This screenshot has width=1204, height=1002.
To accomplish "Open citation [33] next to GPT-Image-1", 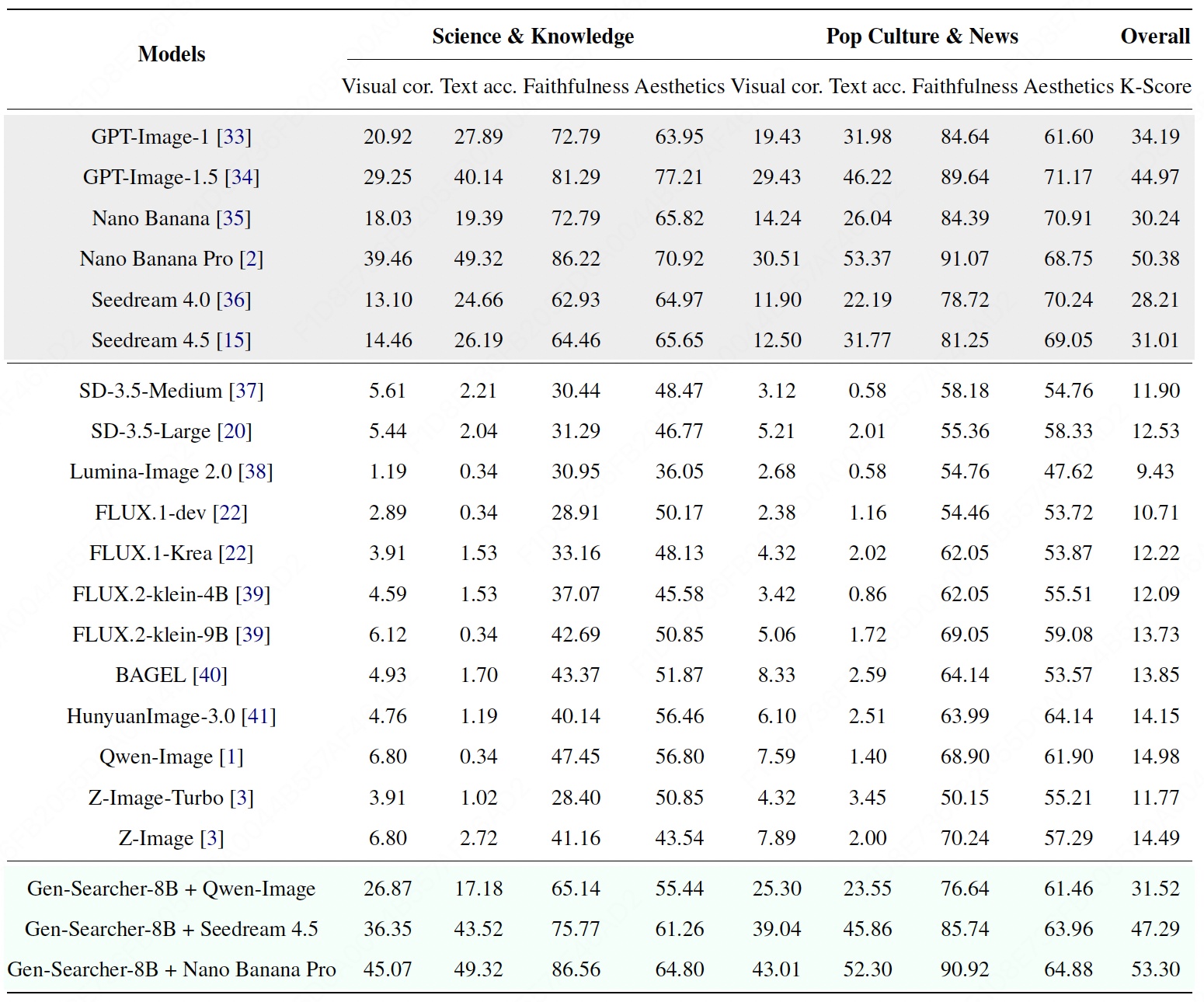I will point(234,137).
